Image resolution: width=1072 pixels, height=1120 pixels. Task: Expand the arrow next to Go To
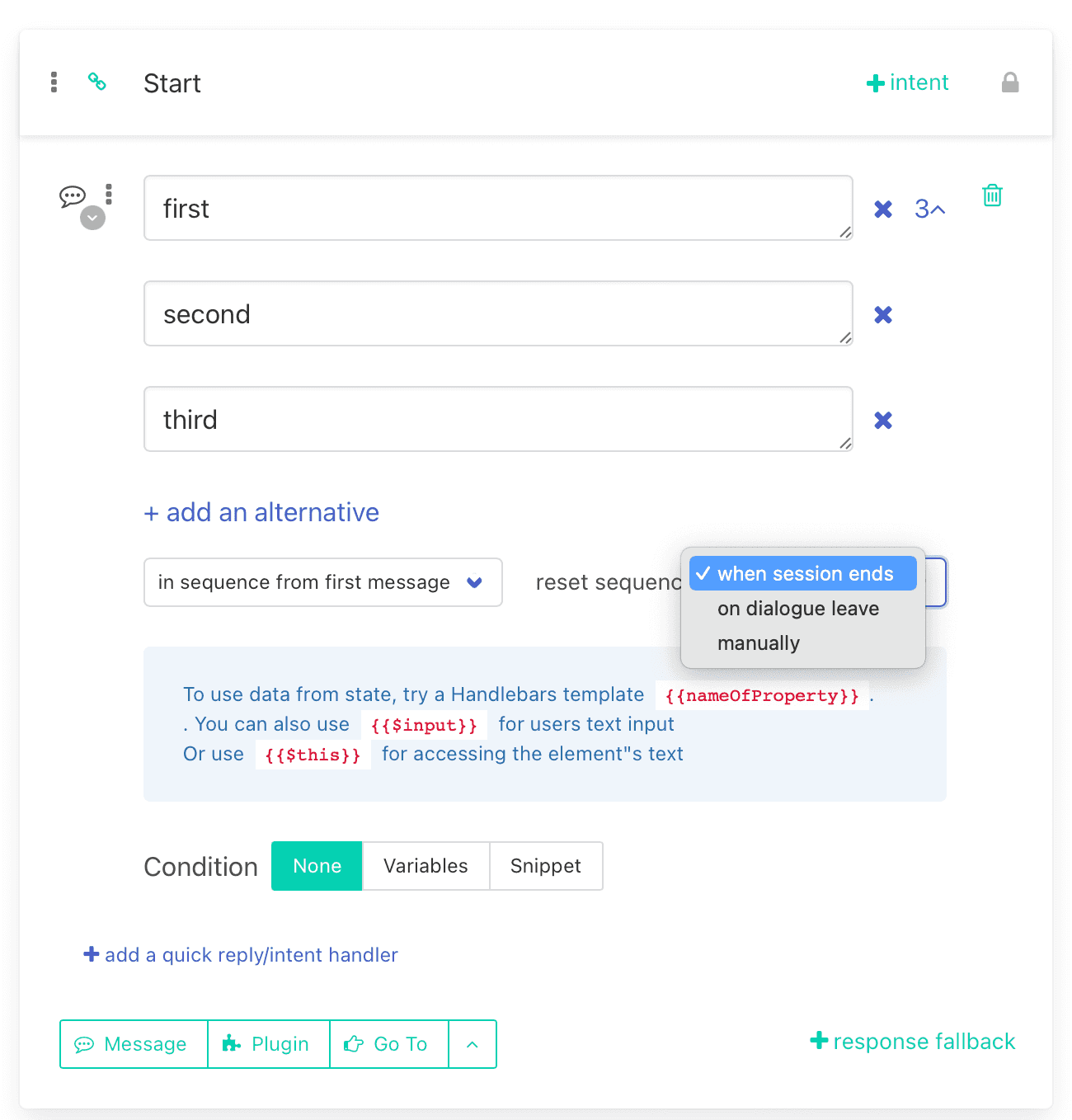pyautogui.click(x=473, y=1044)
